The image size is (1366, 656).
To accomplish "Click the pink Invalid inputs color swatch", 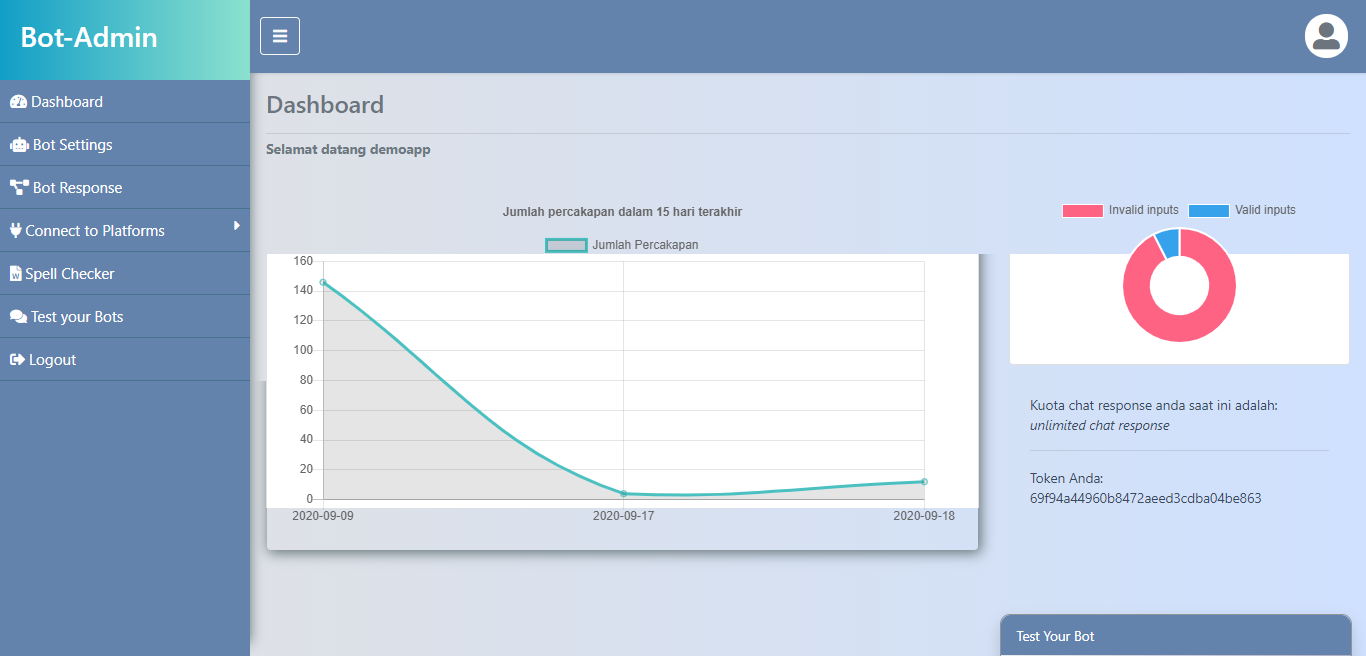I will coord(1082,211).
